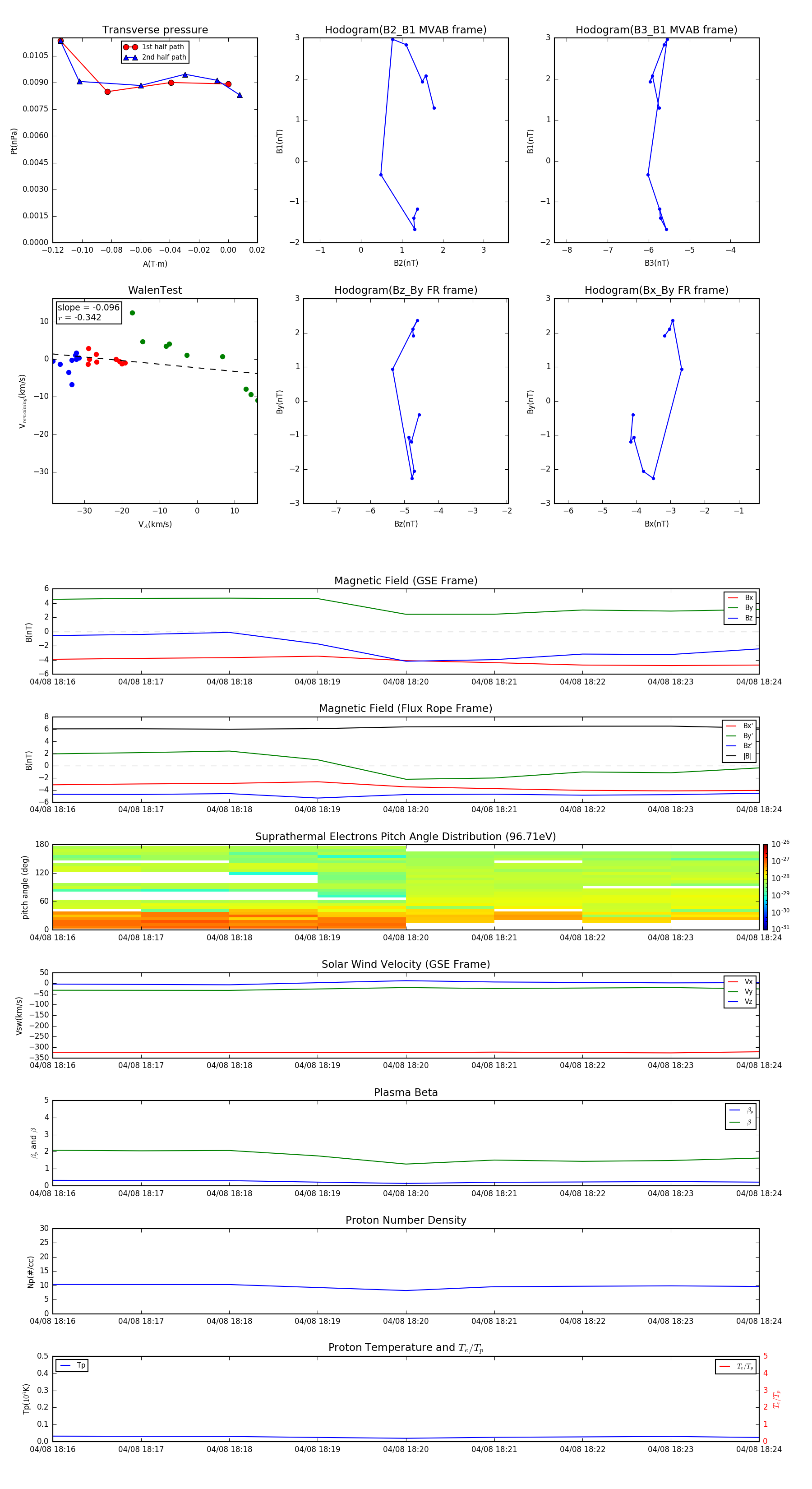Screen dimensions: 812x1489
Task: Select Vx in the solar wind legend
Action: [x=740, y=981]
